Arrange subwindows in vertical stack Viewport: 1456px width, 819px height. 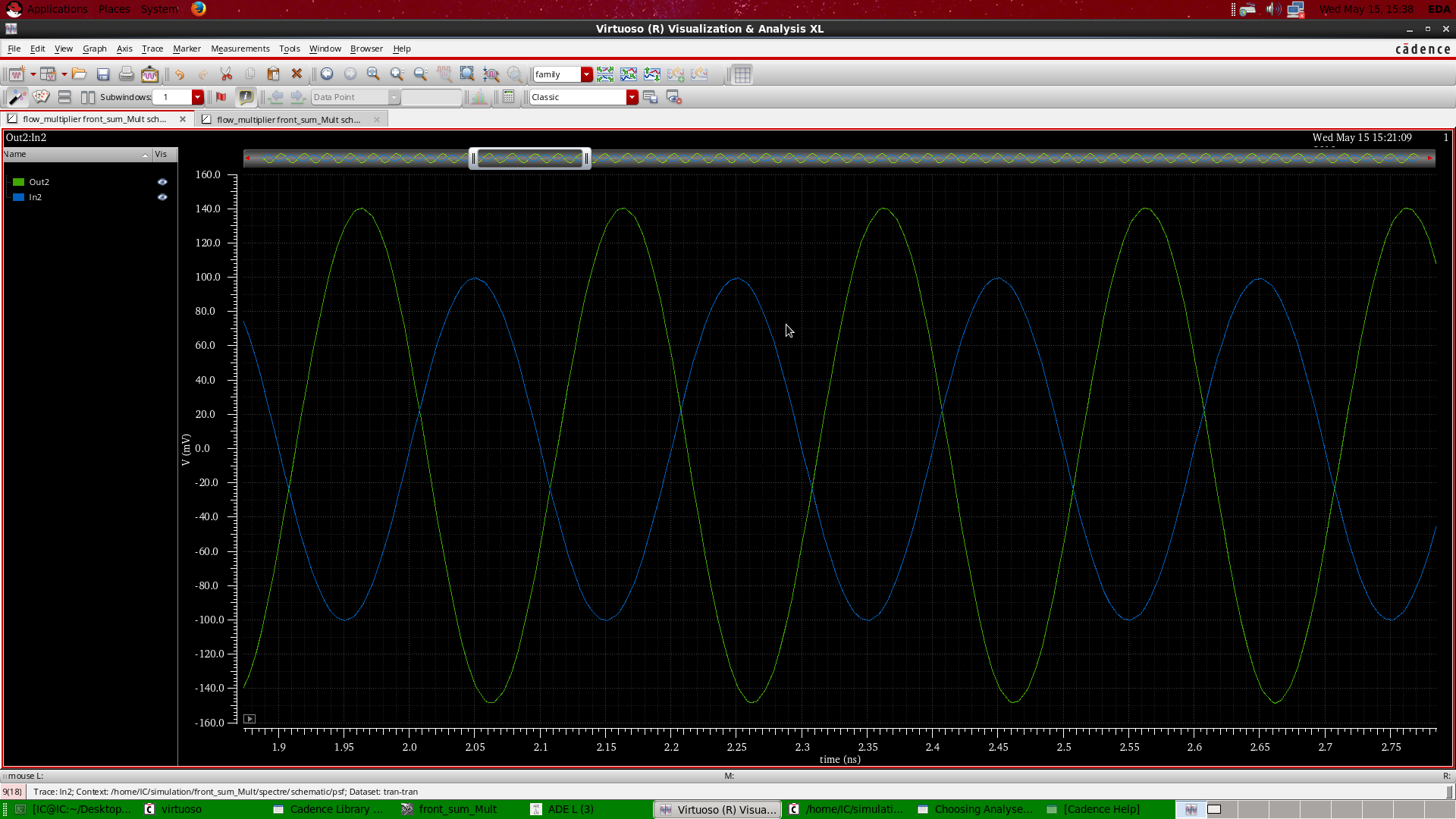pos(64,97)
